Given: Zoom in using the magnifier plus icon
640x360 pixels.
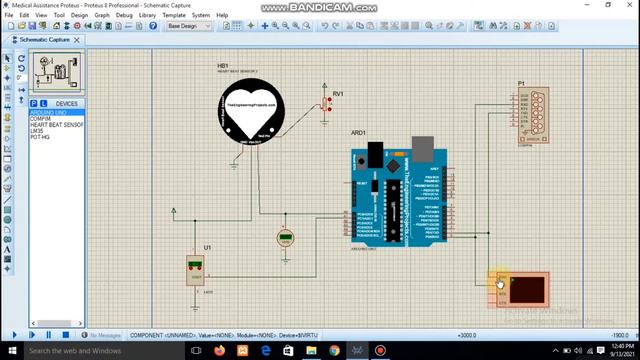Looking at the screenshot, I should coord(276,26).
